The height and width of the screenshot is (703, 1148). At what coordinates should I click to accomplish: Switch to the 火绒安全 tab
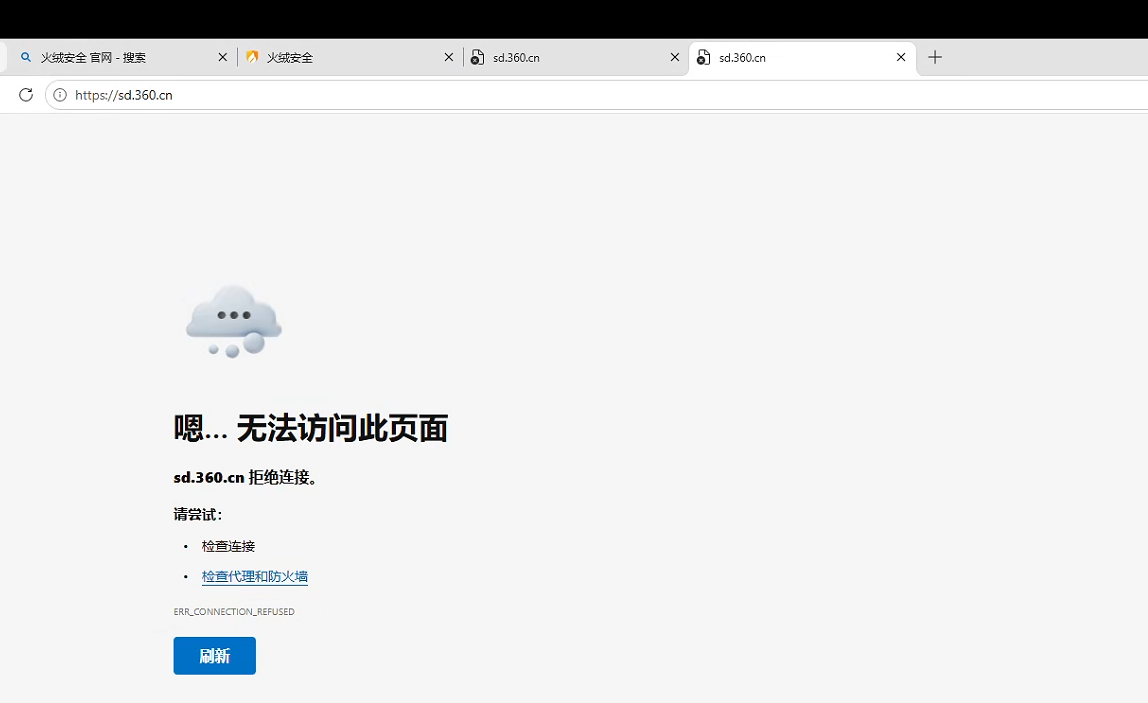(350, 57)
